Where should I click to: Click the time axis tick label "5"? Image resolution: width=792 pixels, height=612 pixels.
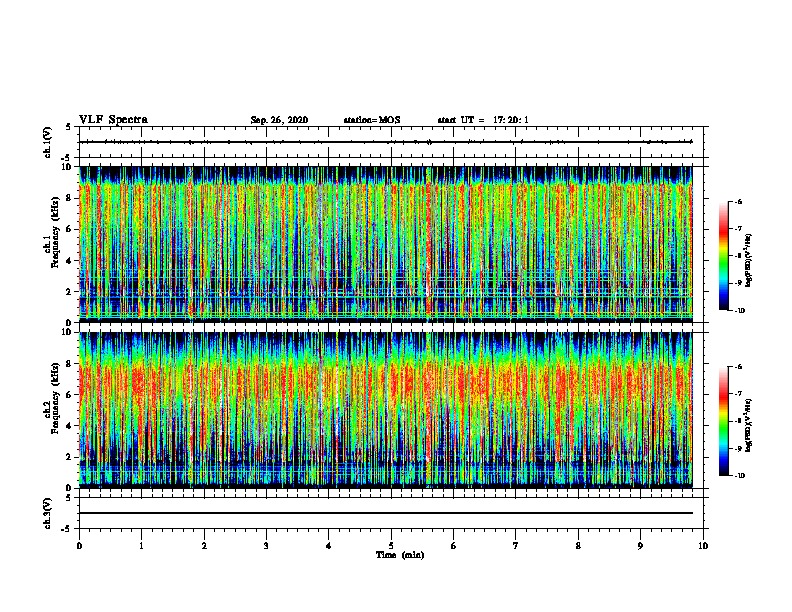point(391,546)
